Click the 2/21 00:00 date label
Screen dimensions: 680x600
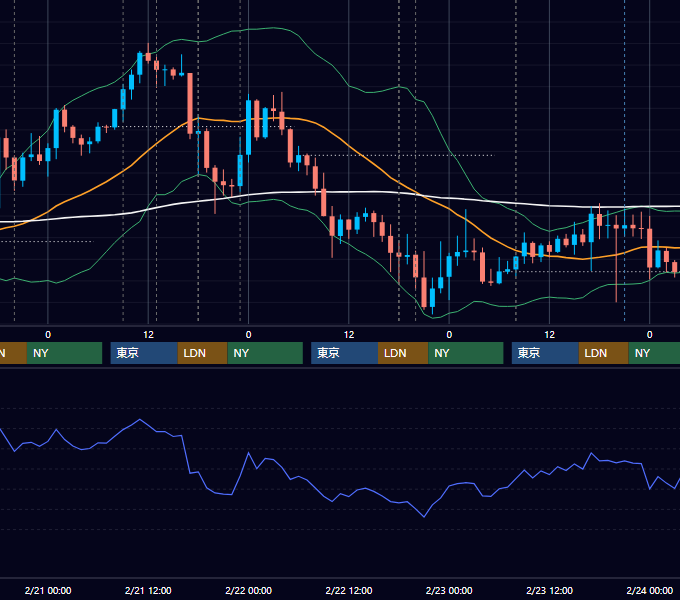coord(48,590)
